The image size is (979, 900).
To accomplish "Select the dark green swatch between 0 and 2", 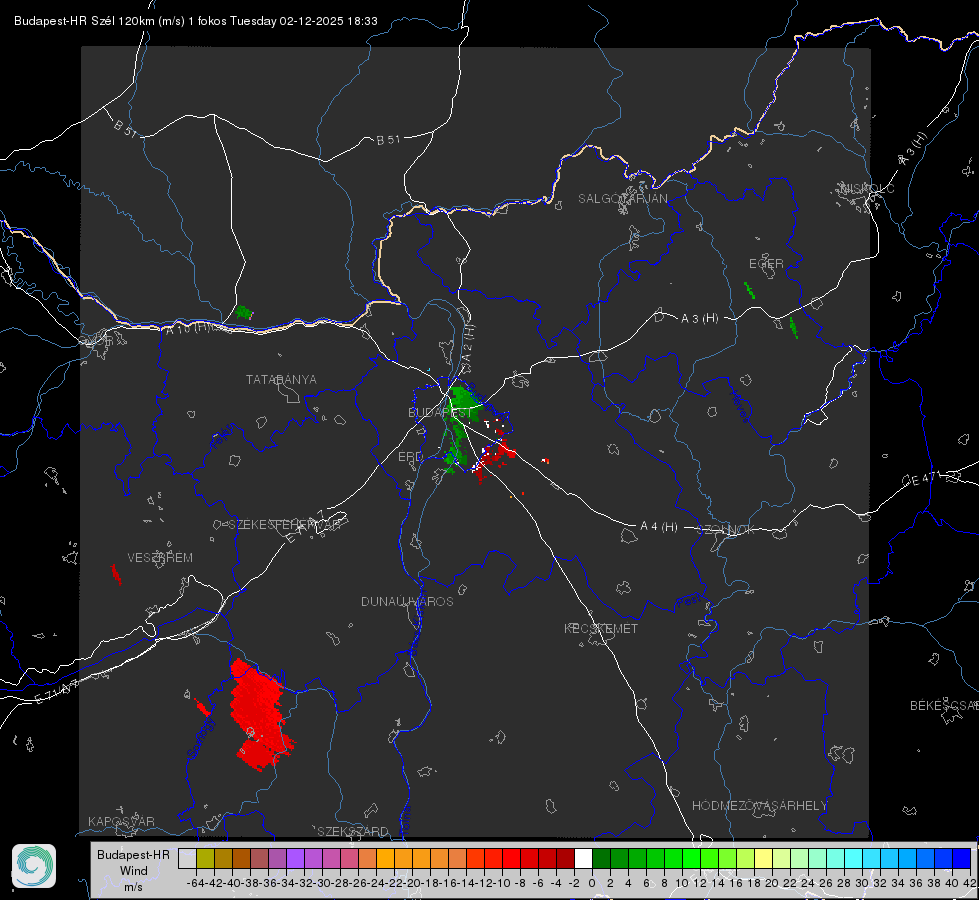I will point(601,858).
